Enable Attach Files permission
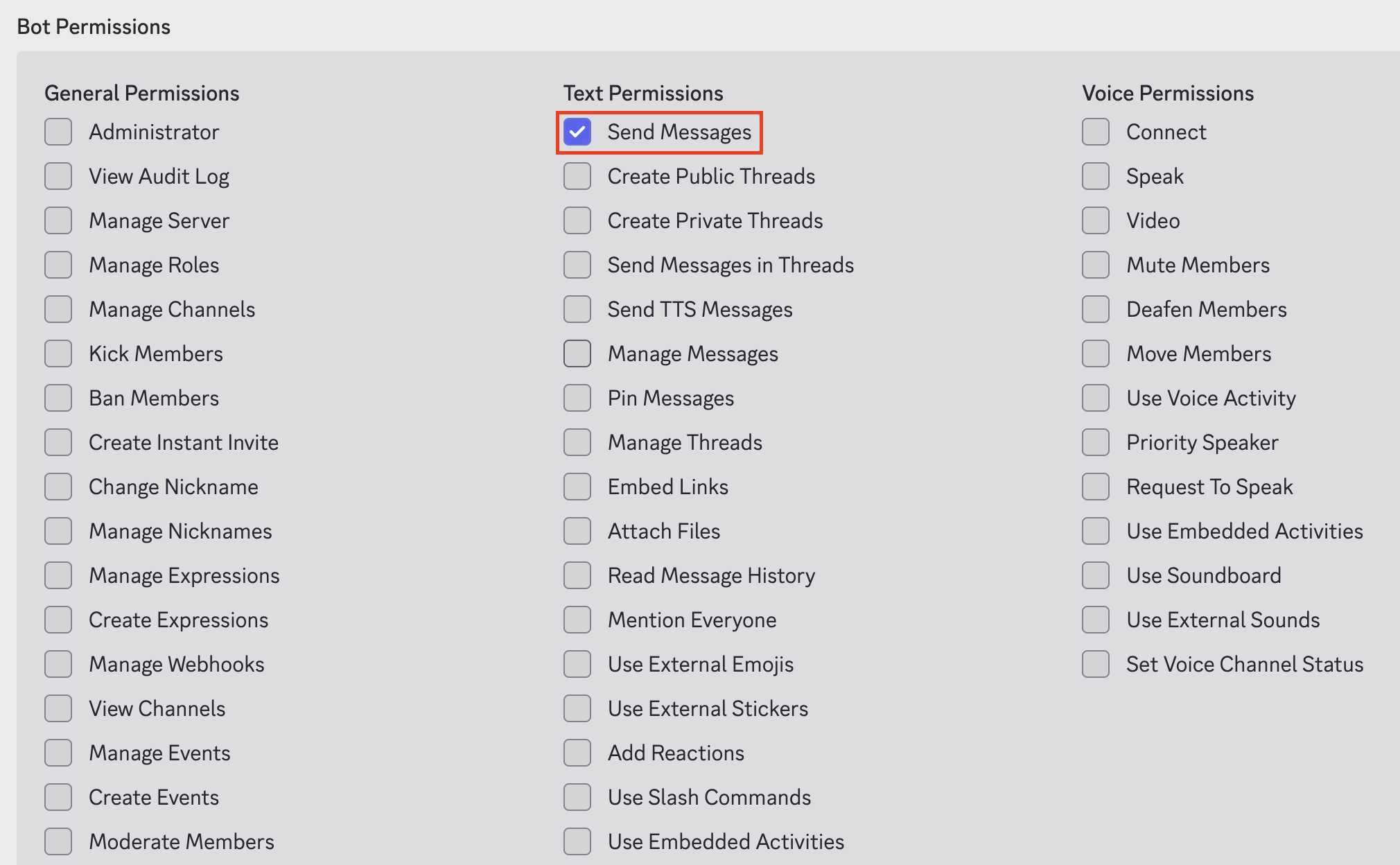 click(x=577, y=531)
